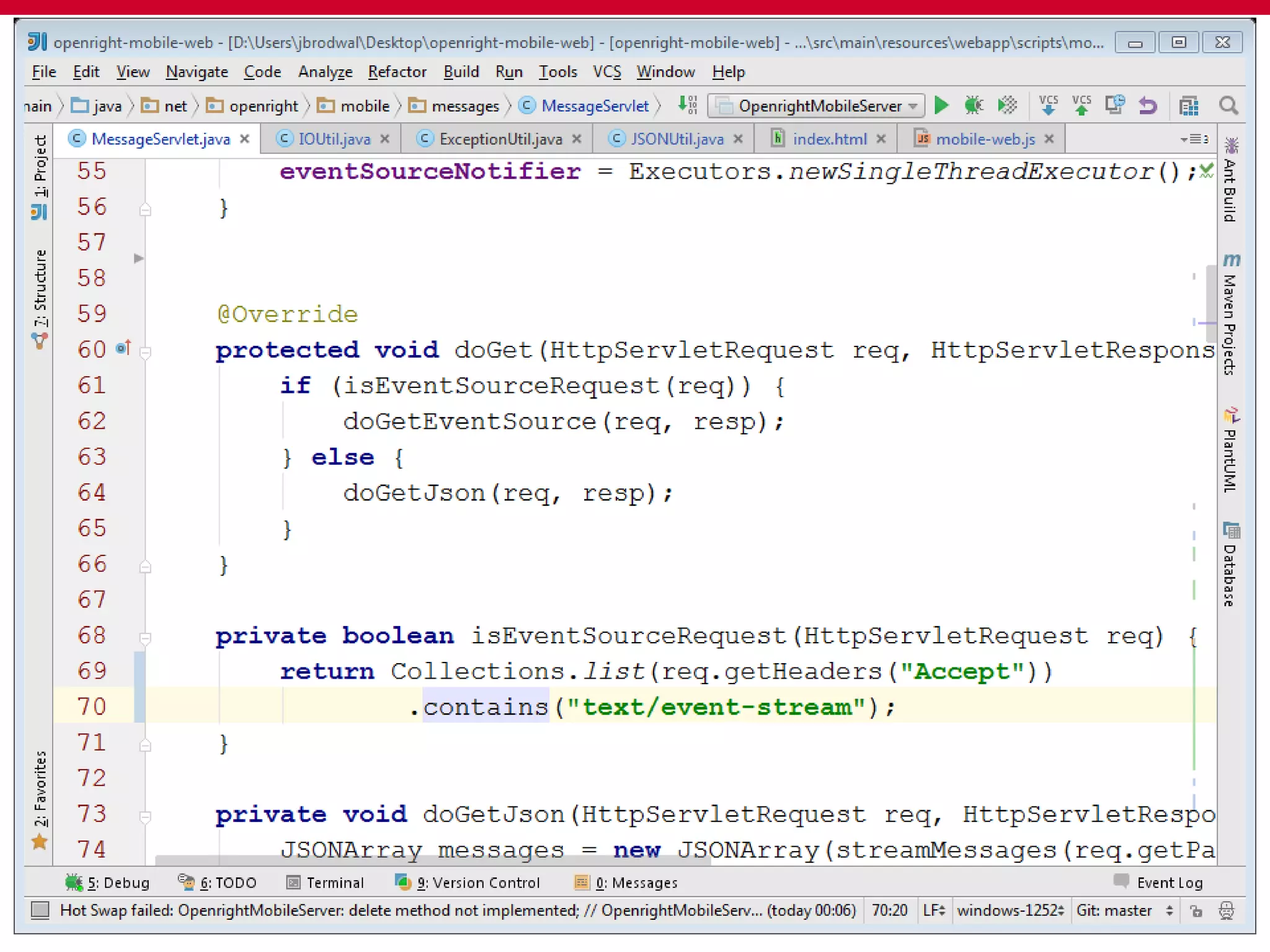Click VCS Commit Changes icon
1270x952 pixels.
(x=1081, y=106)
